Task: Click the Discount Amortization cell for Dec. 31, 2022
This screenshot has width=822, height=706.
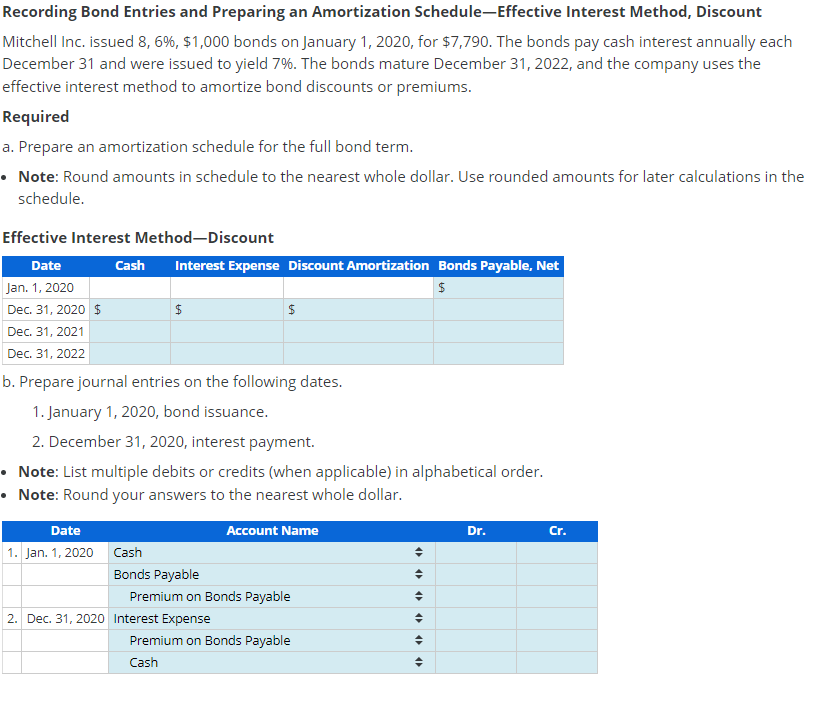Action: pos(355,353)
